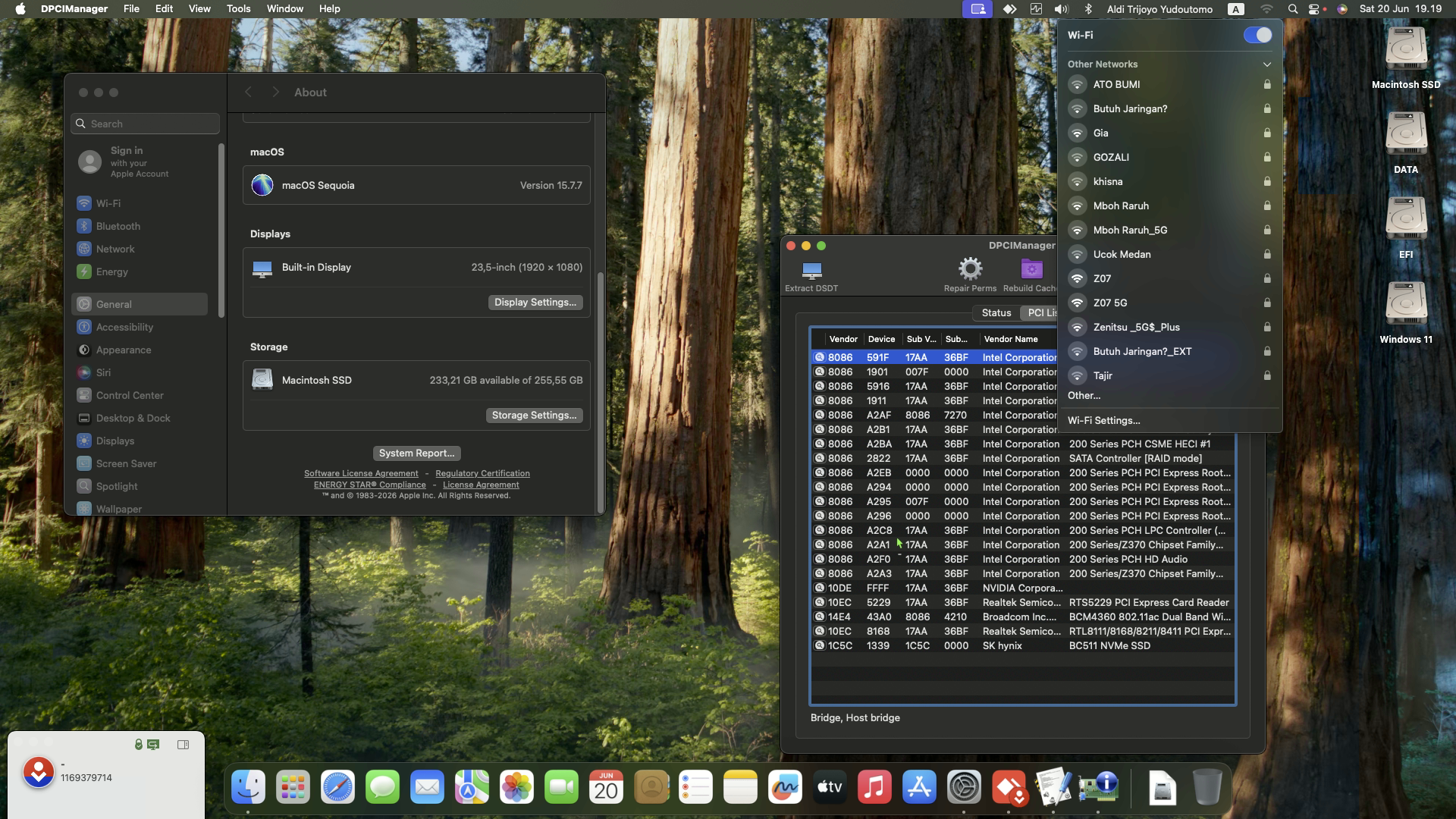Click volume icon in the menu bar
Screen dimensions: 1456x819
(x=1061, y=9)
